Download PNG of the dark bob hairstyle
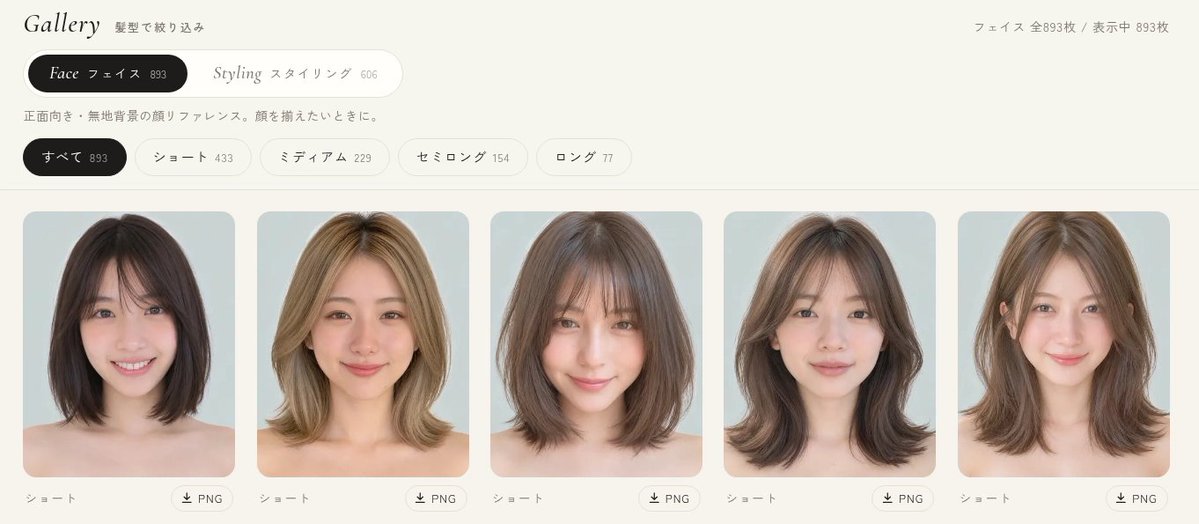The width and height of the screenshot is (1199, 524). click(202, 499)
